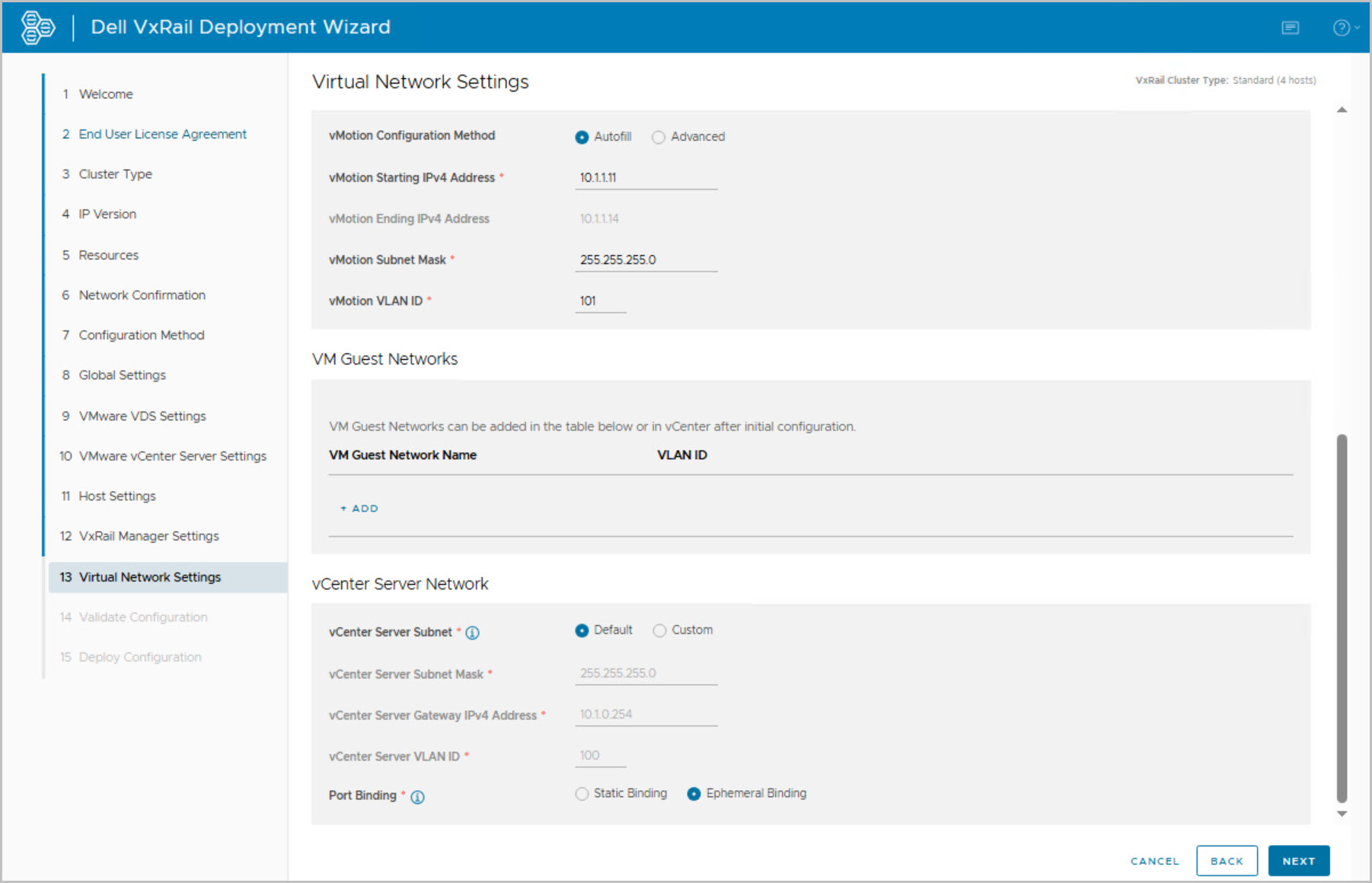This screenshot has height=883, width=1372.
Task: Open End User License Agreement step
Action: click(162, 134)
